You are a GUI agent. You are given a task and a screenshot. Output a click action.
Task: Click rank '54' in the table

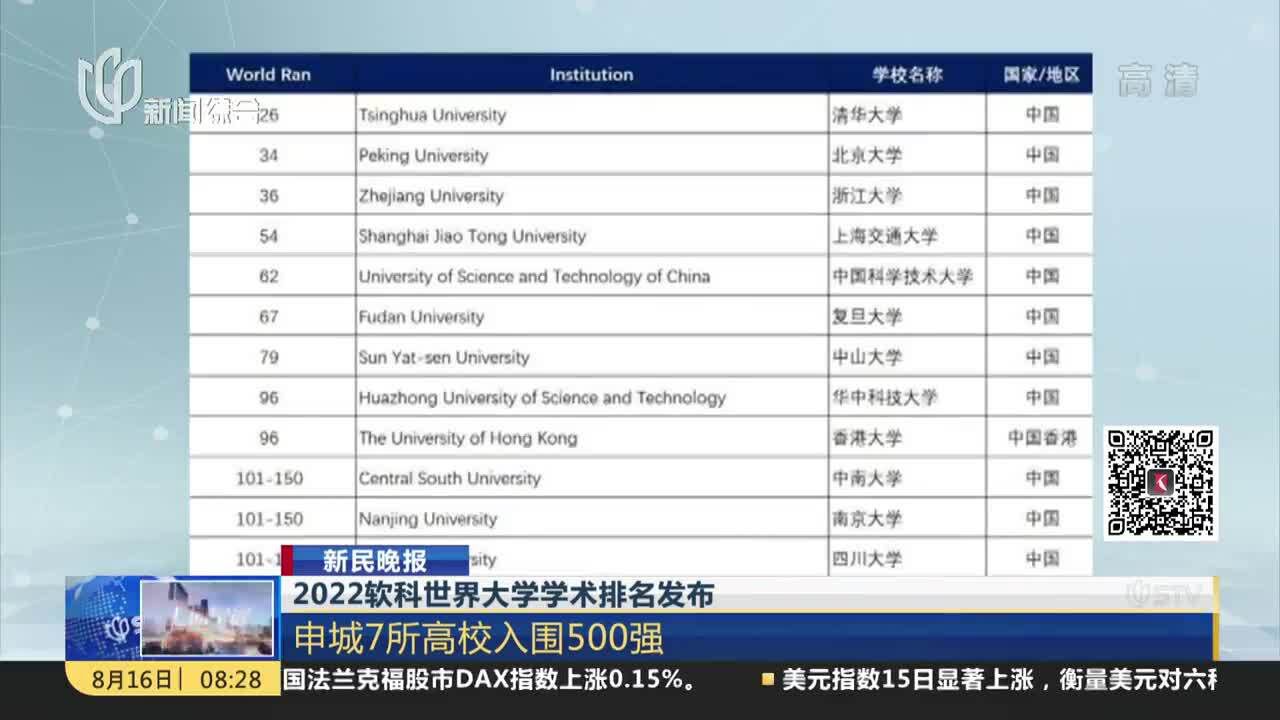click(x=269, y=236)
